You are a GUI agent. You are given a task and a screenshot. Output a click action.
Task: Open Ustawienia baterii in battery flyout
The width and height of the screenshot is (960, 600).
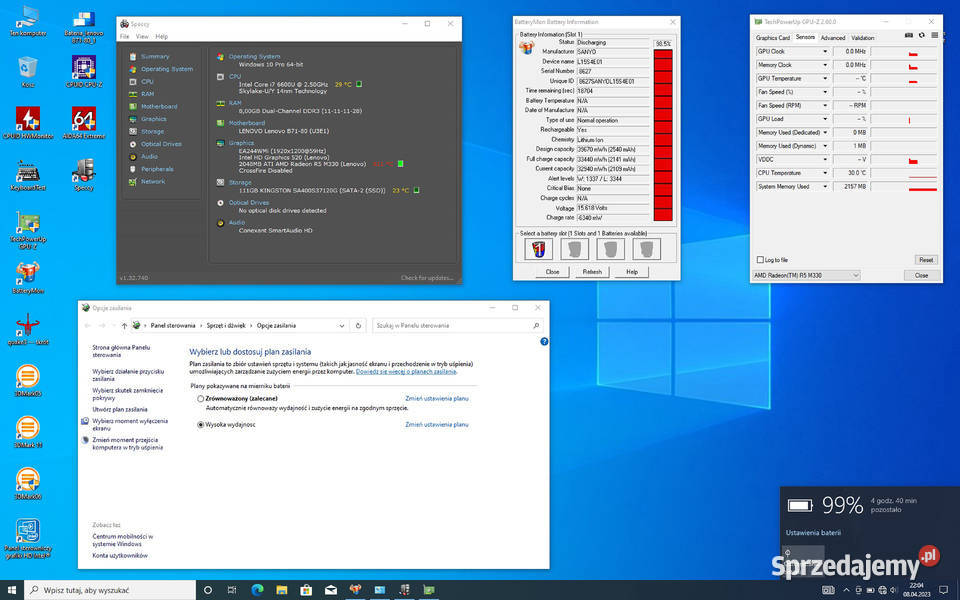(x=813, y=533)
